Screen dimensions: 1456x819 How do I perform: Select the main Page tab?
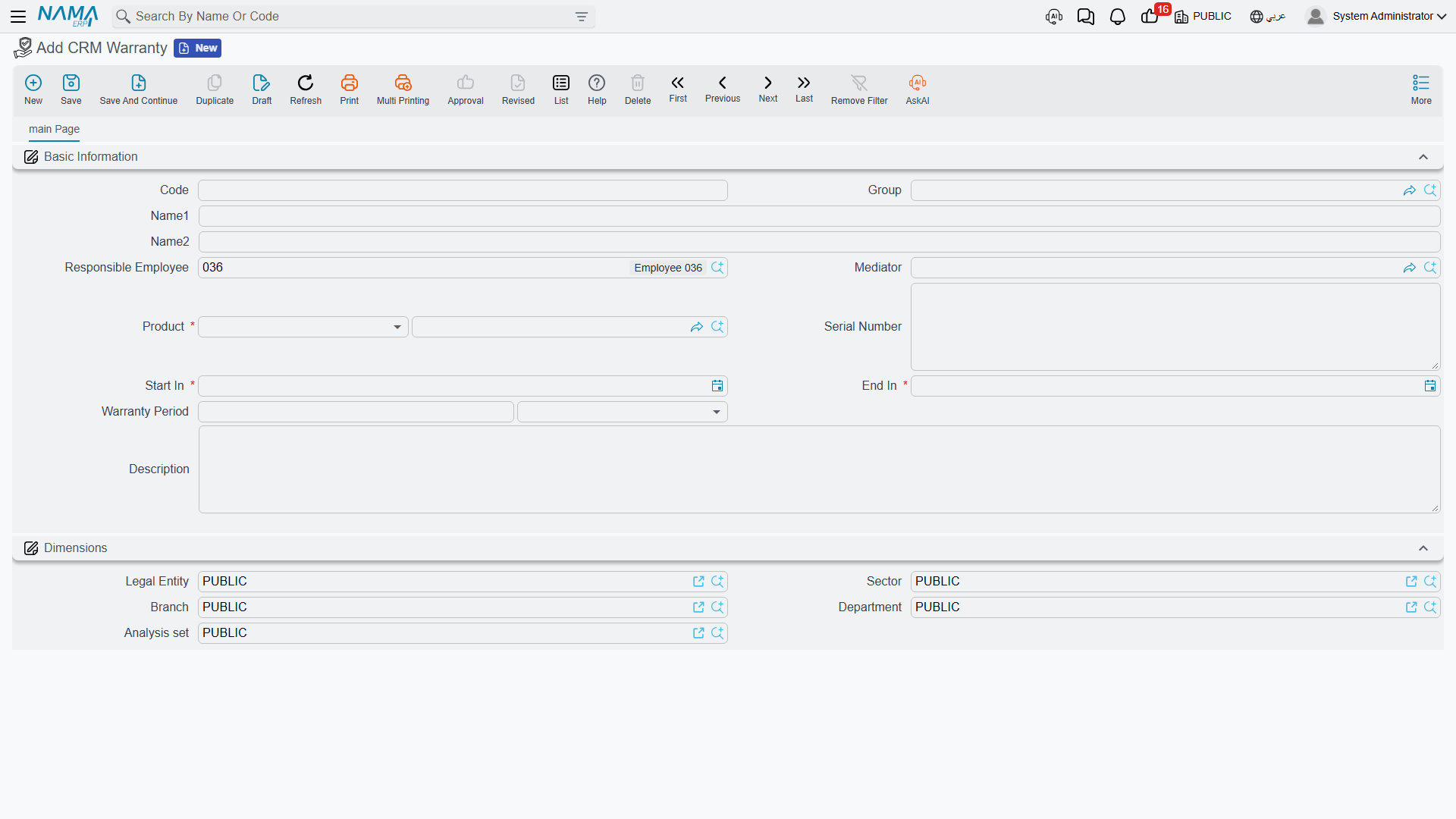tap(54, 129)
